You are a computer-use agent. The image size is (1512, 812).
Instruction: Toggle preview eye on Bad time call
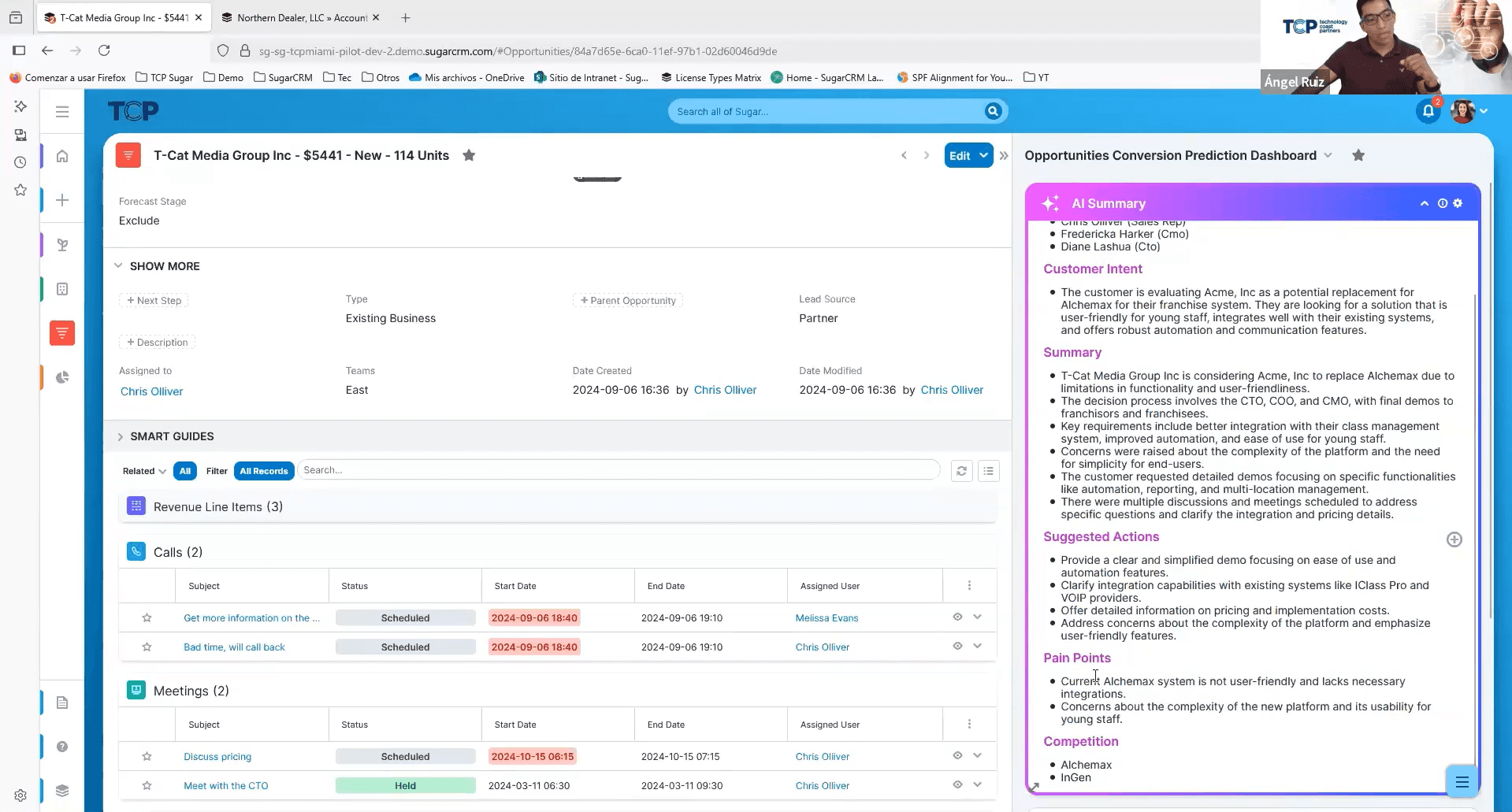pyautogui.click(x=957, y=646)
